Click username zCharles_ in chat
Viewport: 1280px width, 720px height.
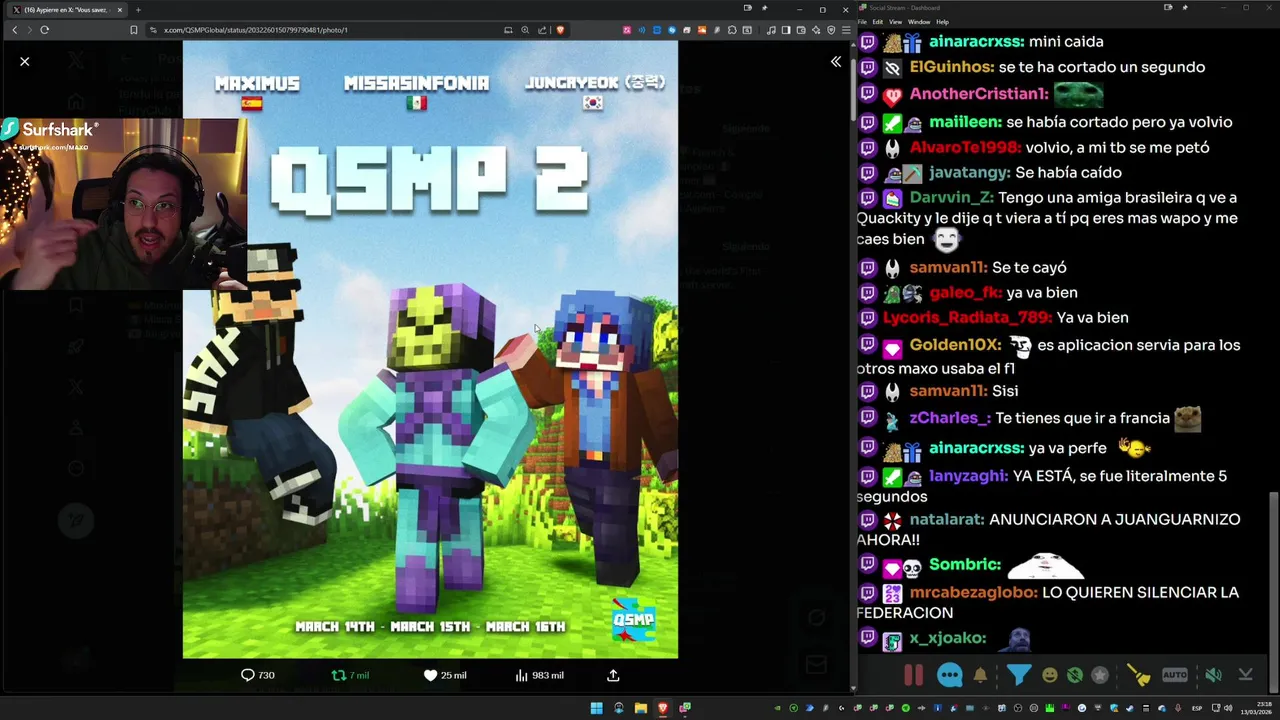click(950, 418)
